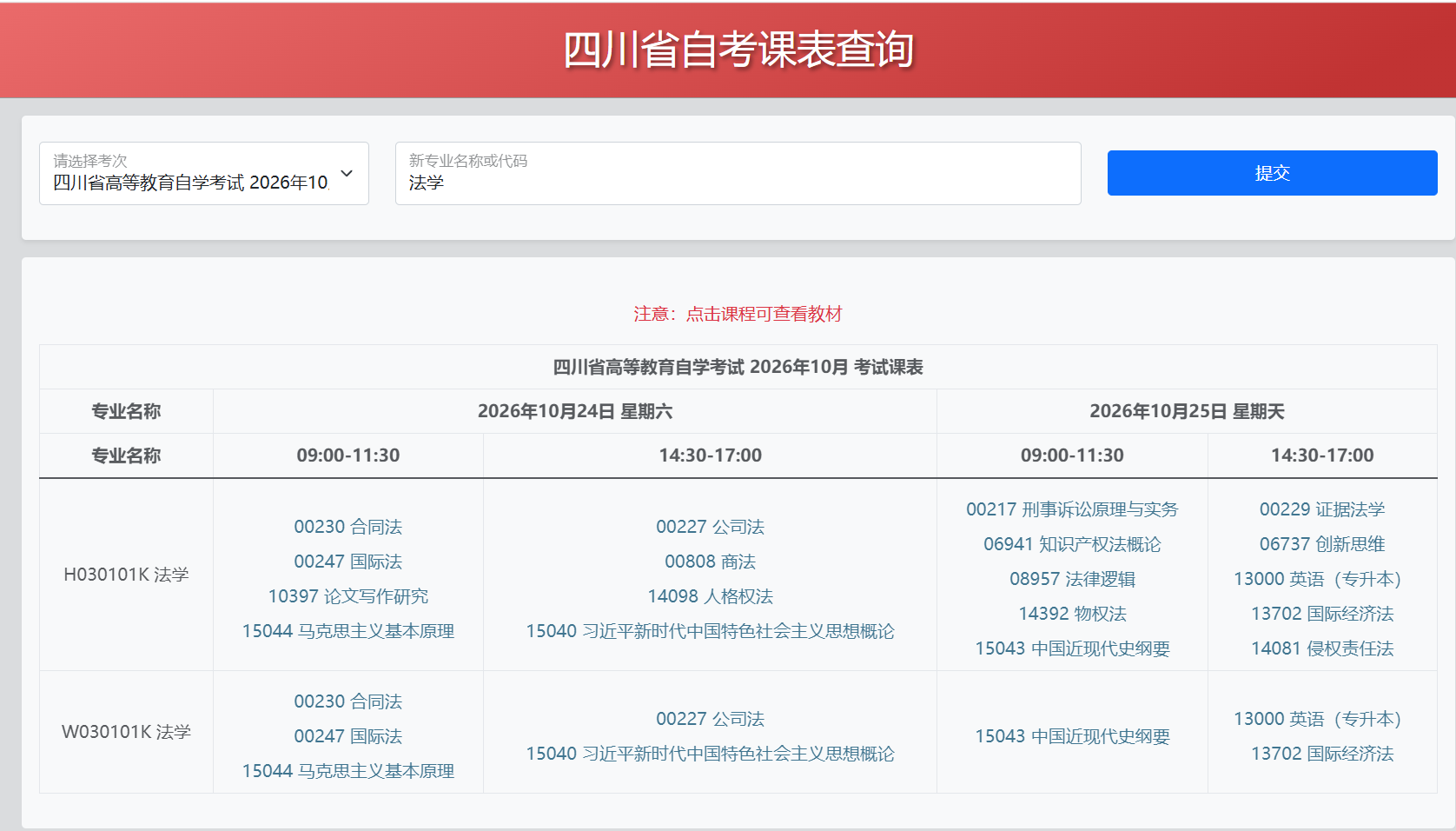This screenshot has width=1456, height=831.
Task: Open H030101K course 15040 习近平新时代中国特色社会主义思想概论
Action: pos(710,631)
